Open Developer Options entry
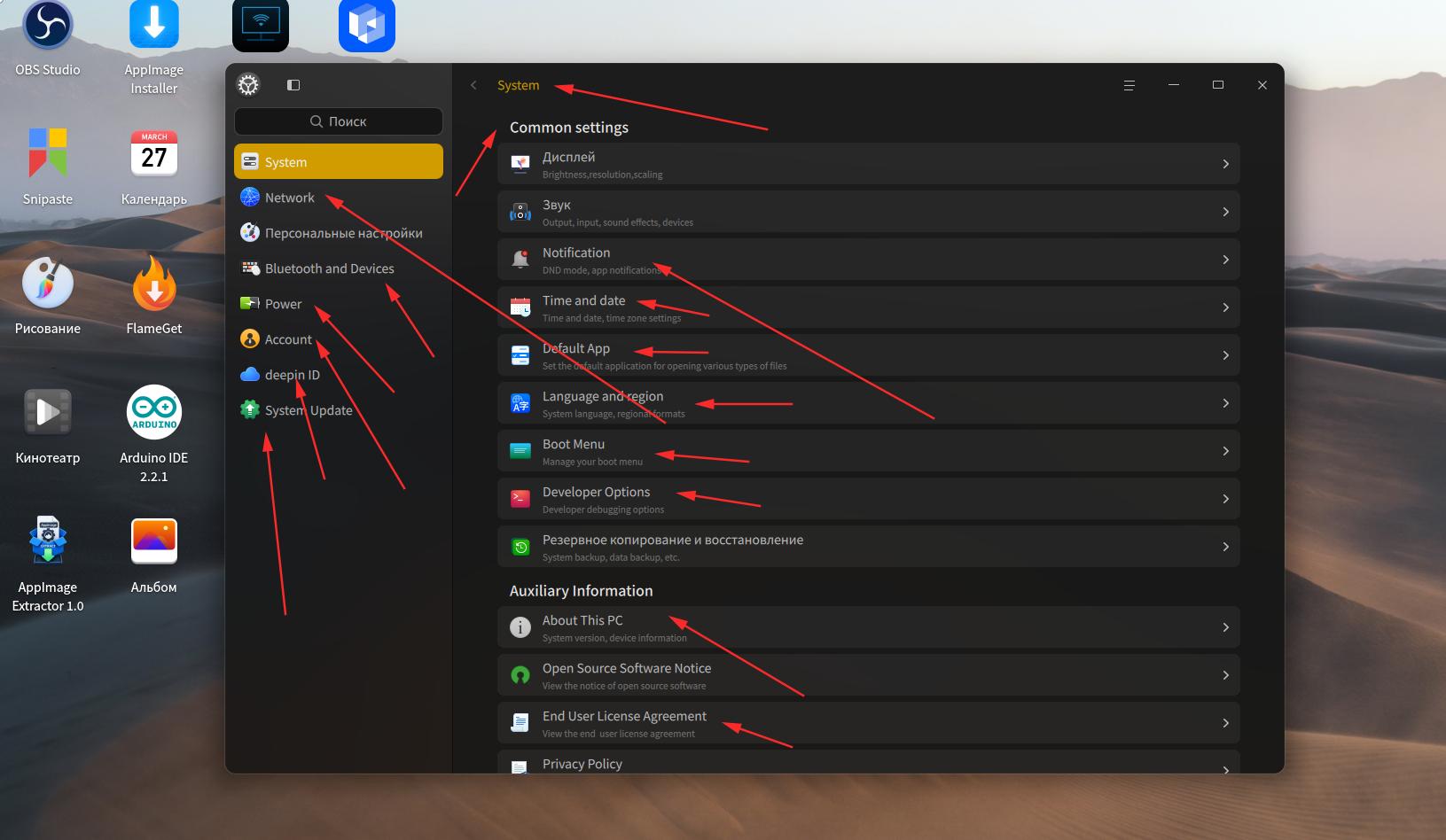1446x840 pixels. (868, 499)
